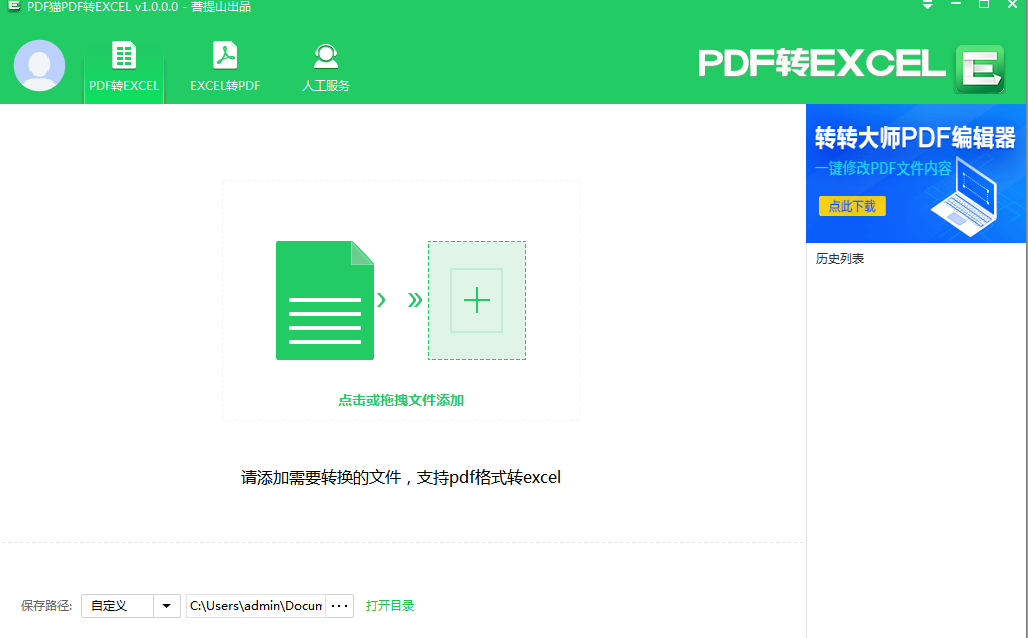This screenshot has width=1028, height=638.
Task: Click 打开目录 to open folder
Action: click(390, 606)
